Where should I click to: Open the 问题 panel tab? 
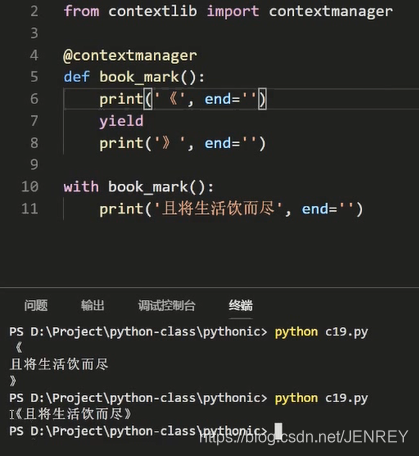(x=36, y=305)
